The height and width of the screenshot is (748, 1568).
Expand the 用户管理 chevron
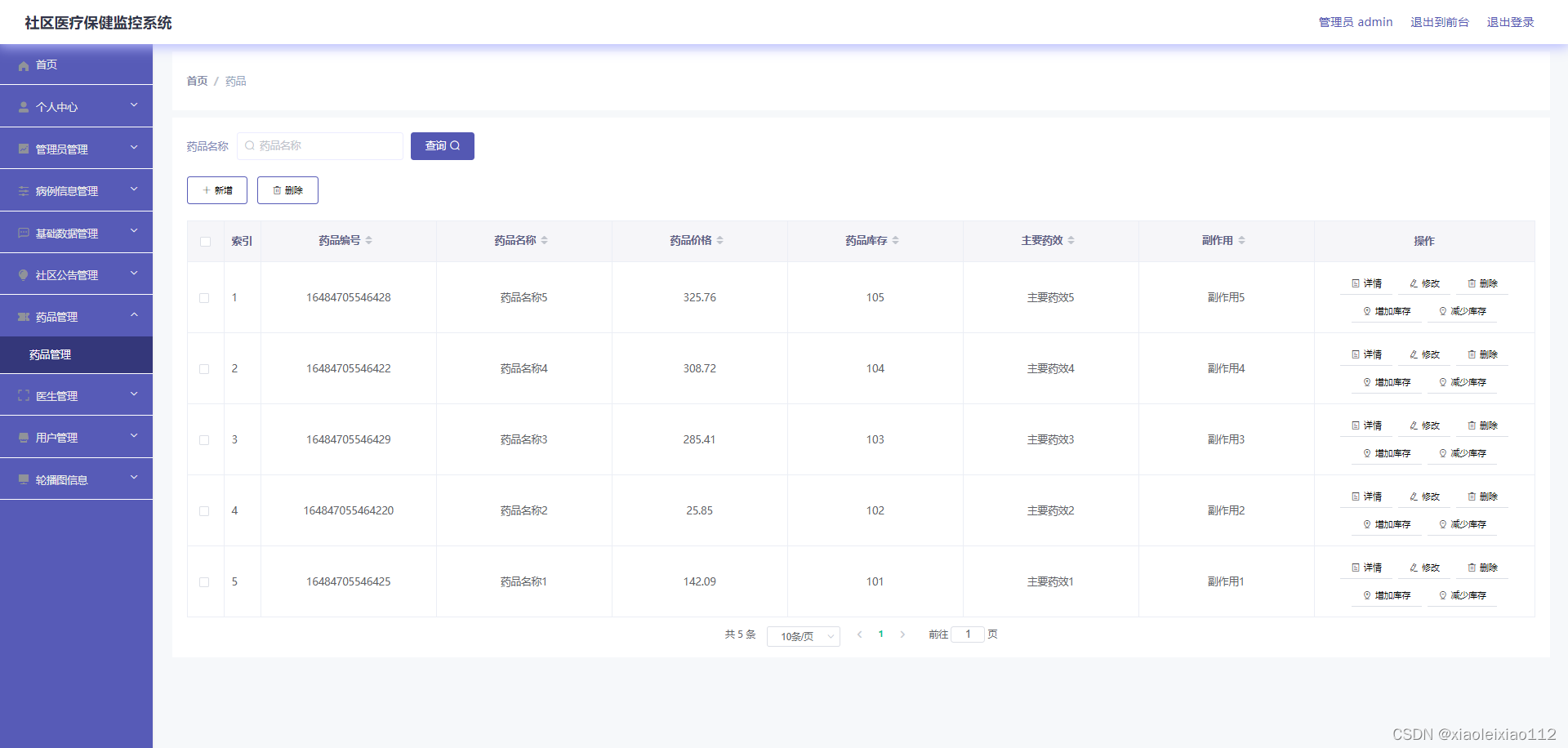134,436
